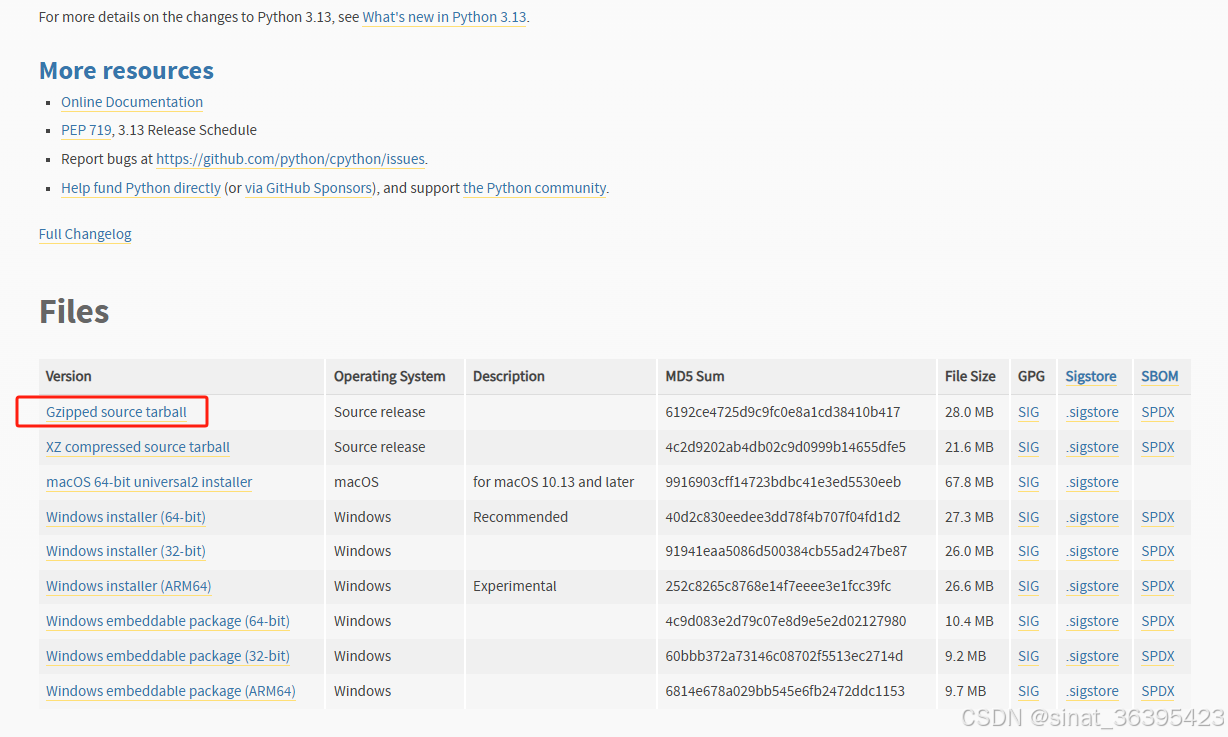Screen dimensions: 1228x737
Task: Download Windows embeddable package (32-bit)
Action: tap(168, 656)
